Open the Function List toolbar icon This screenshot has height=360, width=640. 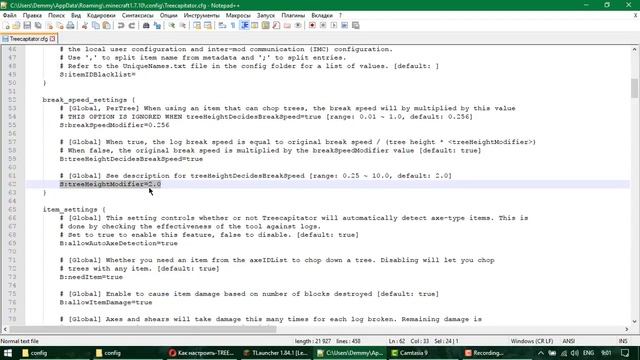[276, 25]
